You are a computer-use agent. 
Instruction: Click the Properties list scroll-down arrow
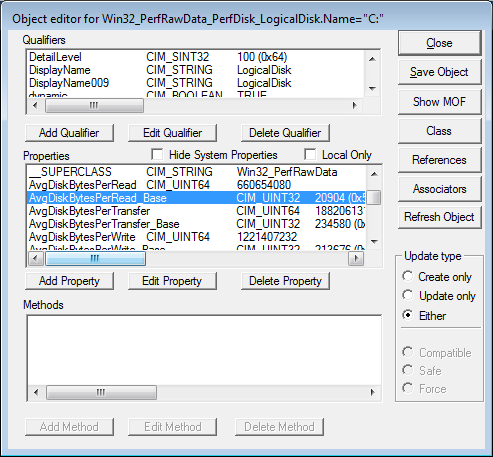coord(374,241)
